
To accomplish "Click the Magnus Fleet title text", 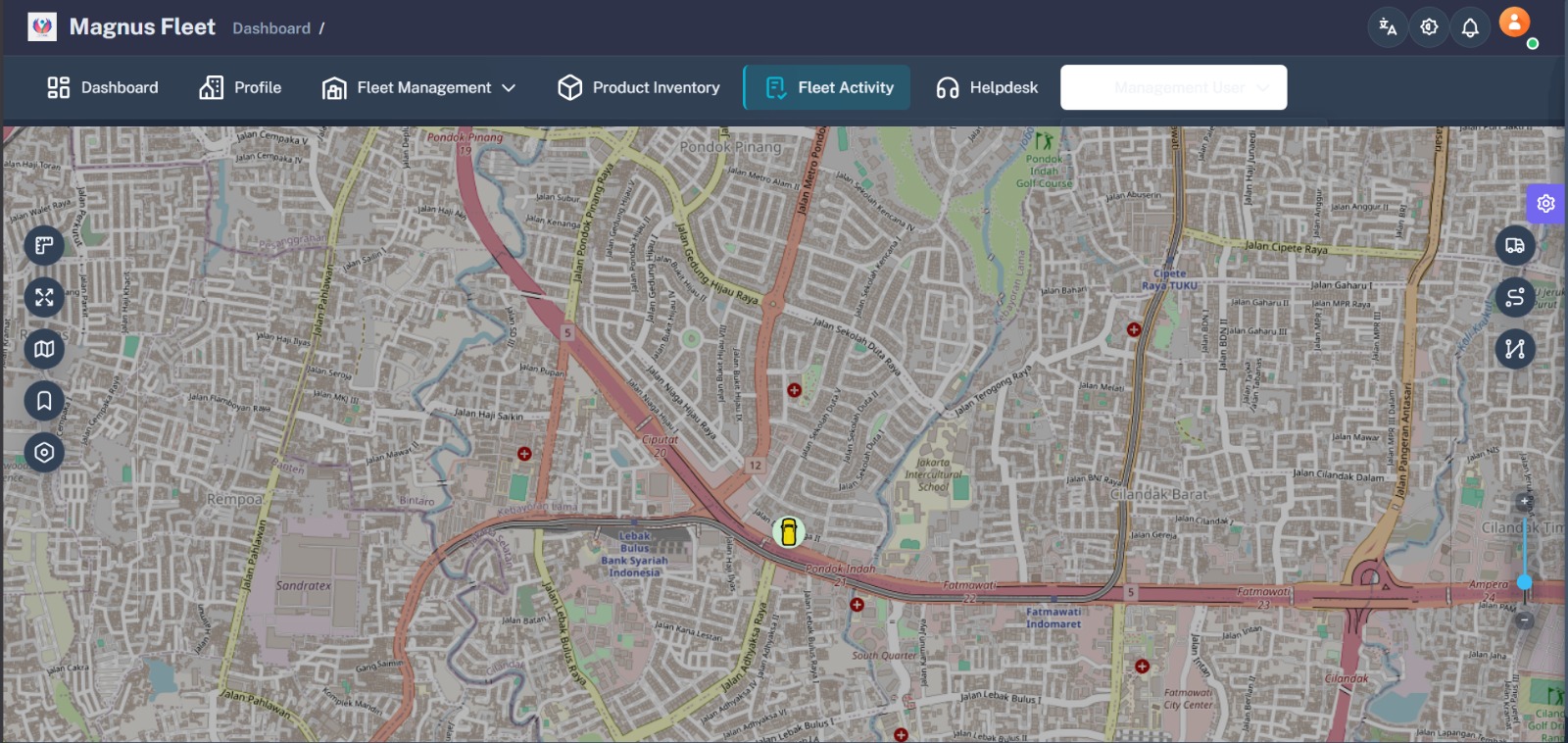I will tap(142, 26).
